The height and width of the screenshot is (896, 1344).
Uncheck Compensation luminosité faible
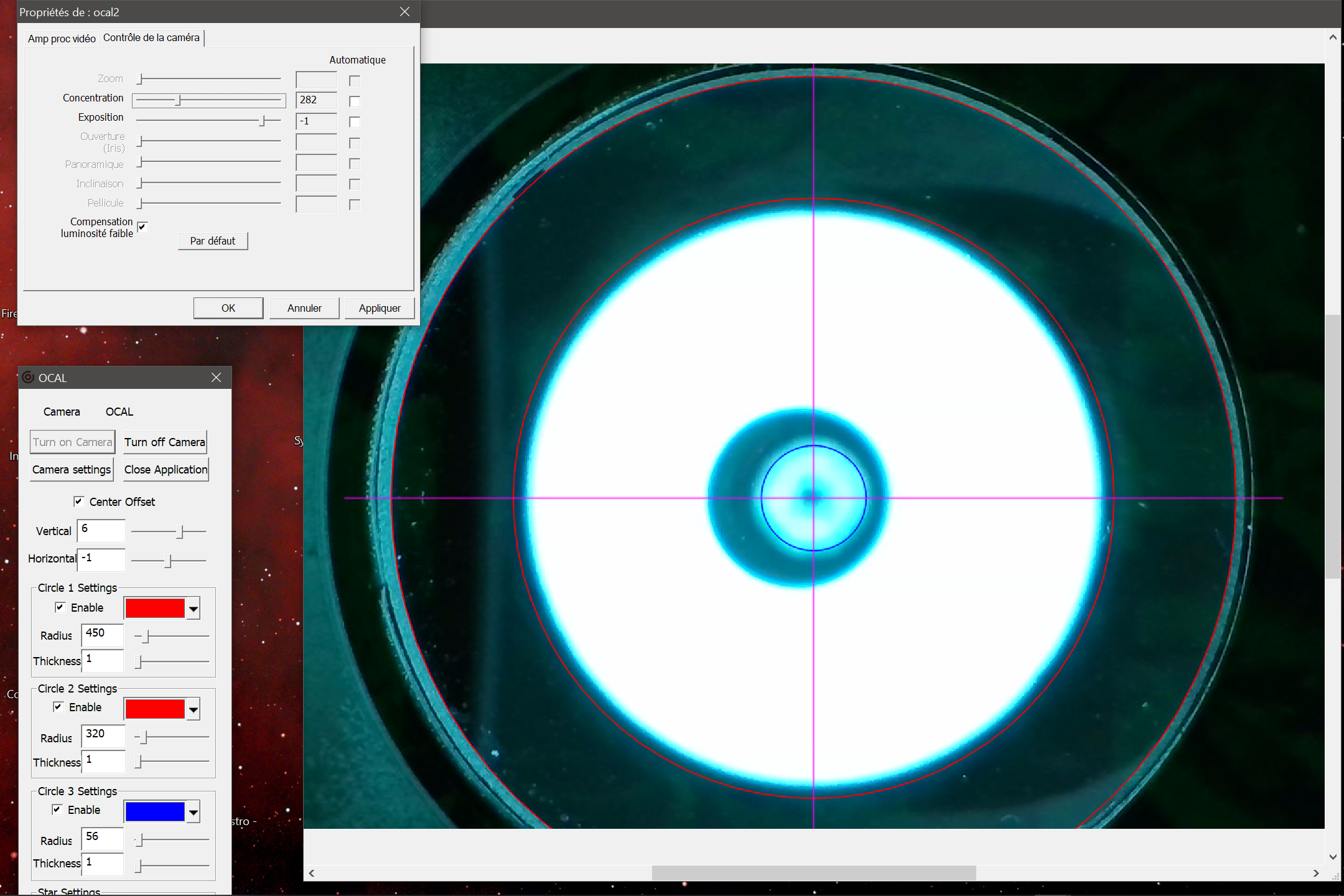pos(142,227)
